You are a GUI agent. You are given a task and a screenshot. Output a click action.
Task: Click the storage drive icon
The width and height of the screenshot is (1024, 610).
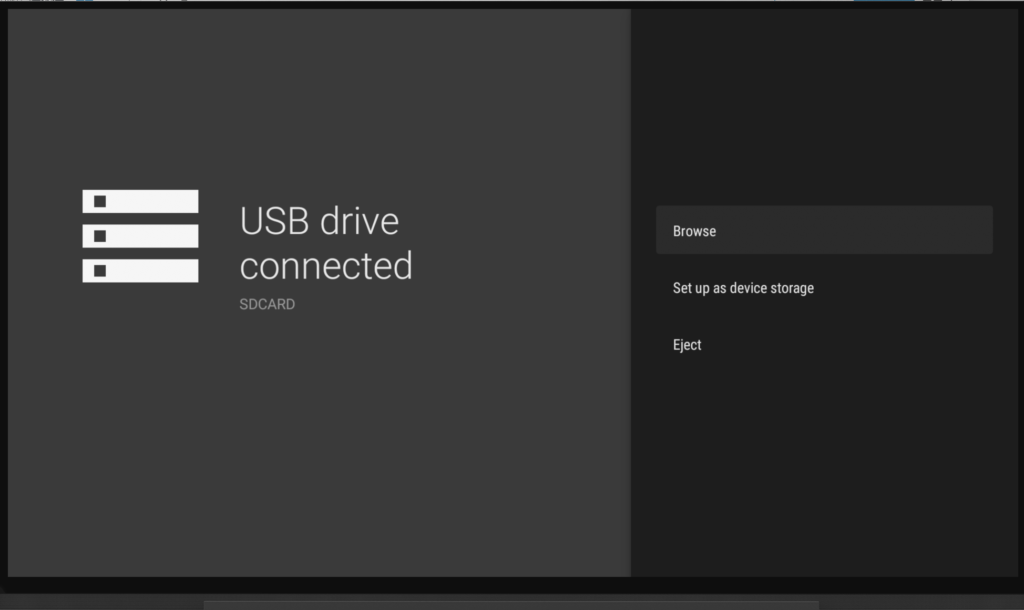coord(140,236)
